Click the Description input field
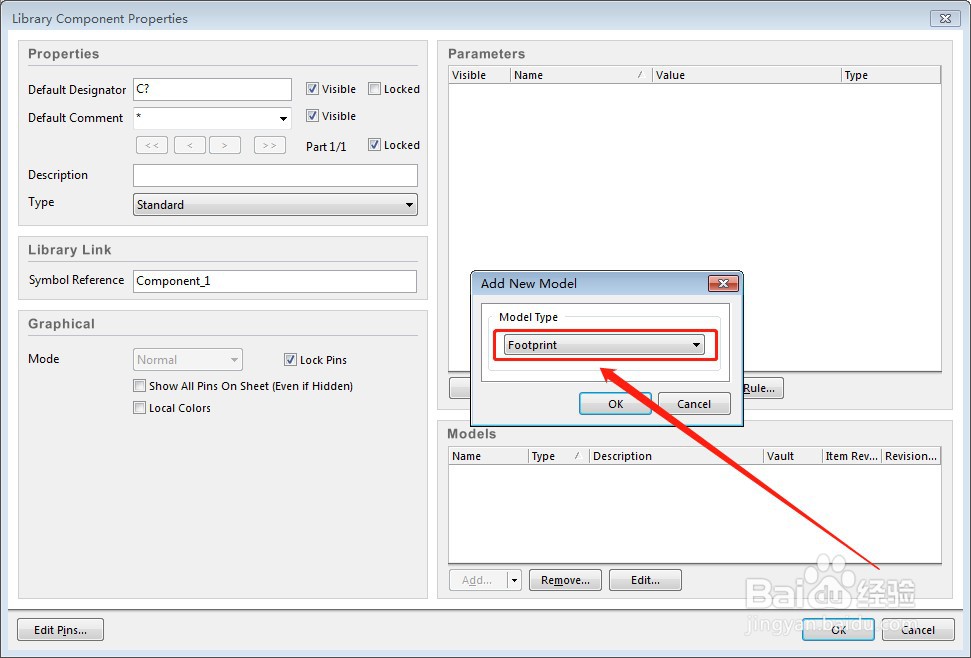Viewport: 971px width, 658px height. point(275,175)
